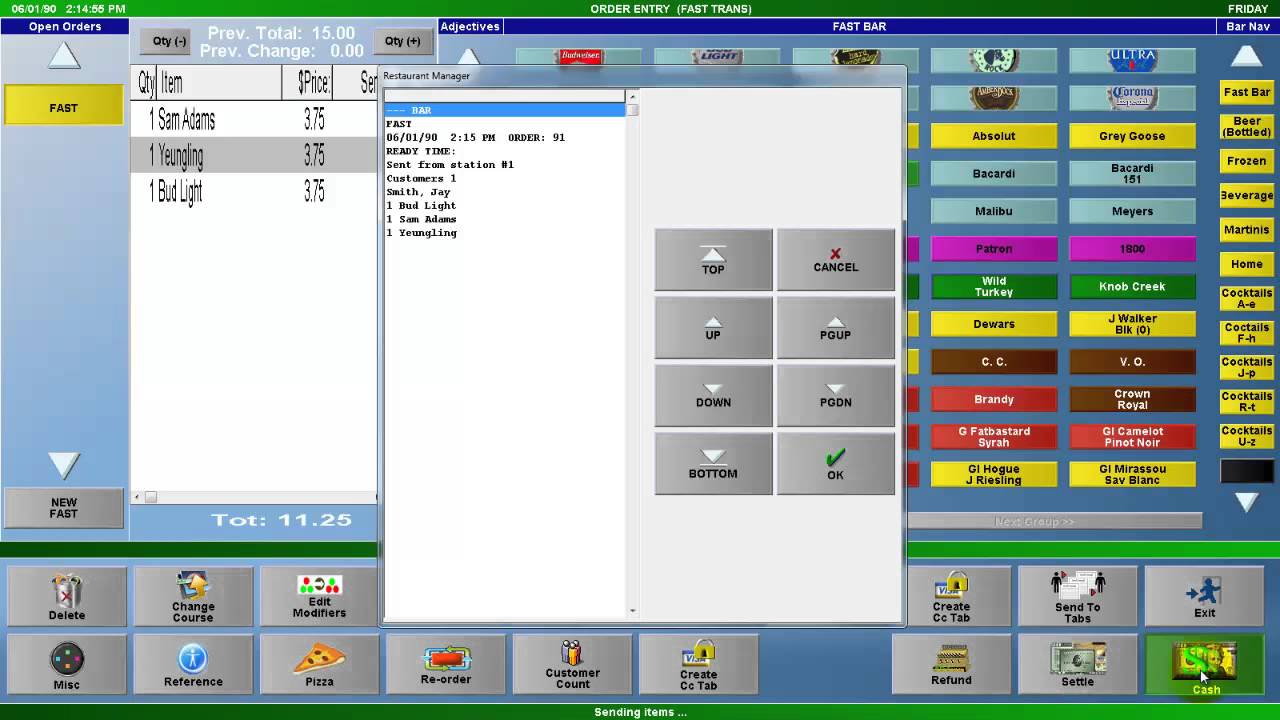Tap Create Cc Tab beside Customer Count
The height and width of the screenshot is (720, 1280).
[698, 665]
